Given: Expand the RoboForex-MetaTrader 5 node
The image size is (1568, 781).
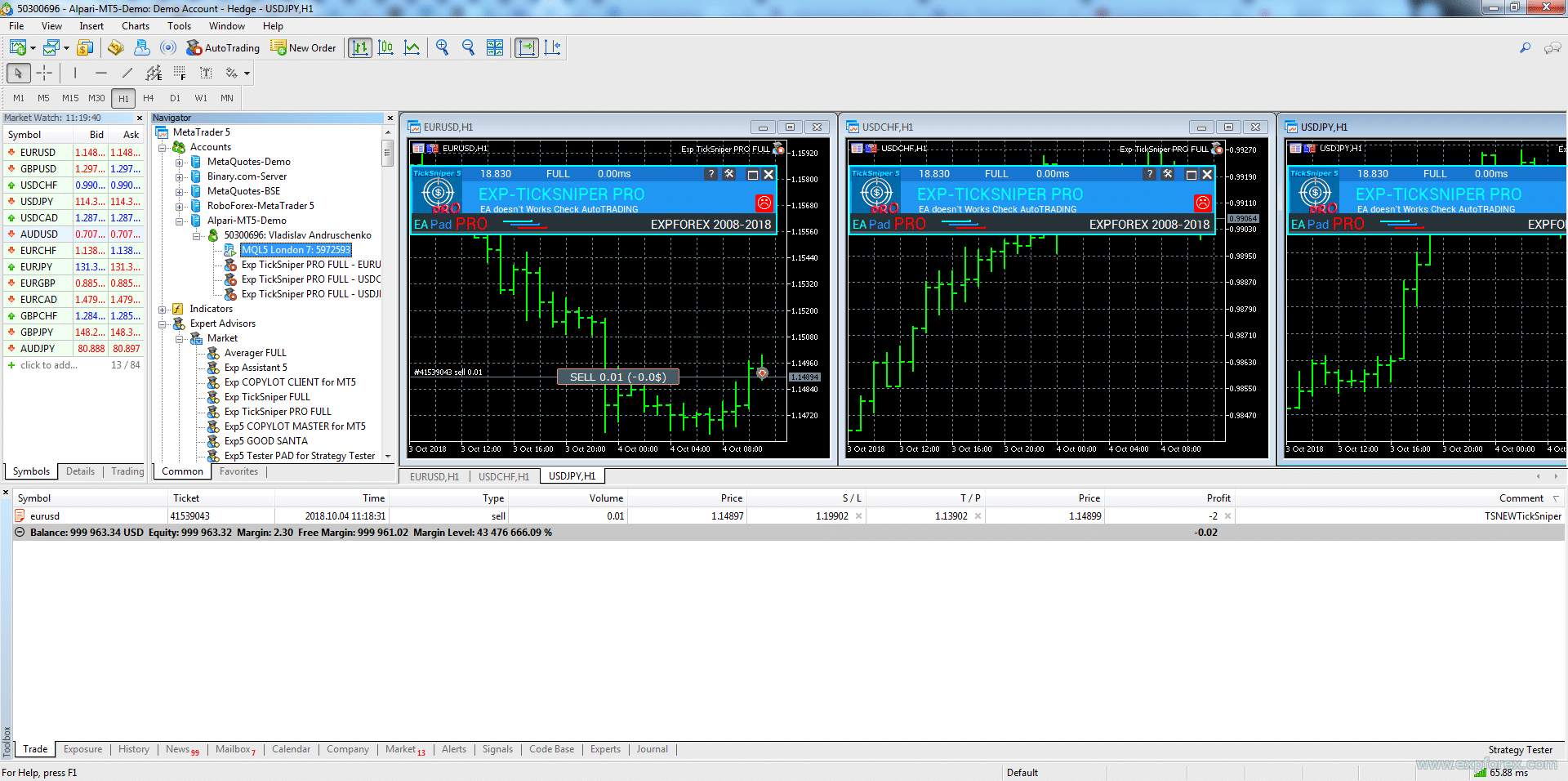Looking at the screenshot, I should [x=179, y=207].
